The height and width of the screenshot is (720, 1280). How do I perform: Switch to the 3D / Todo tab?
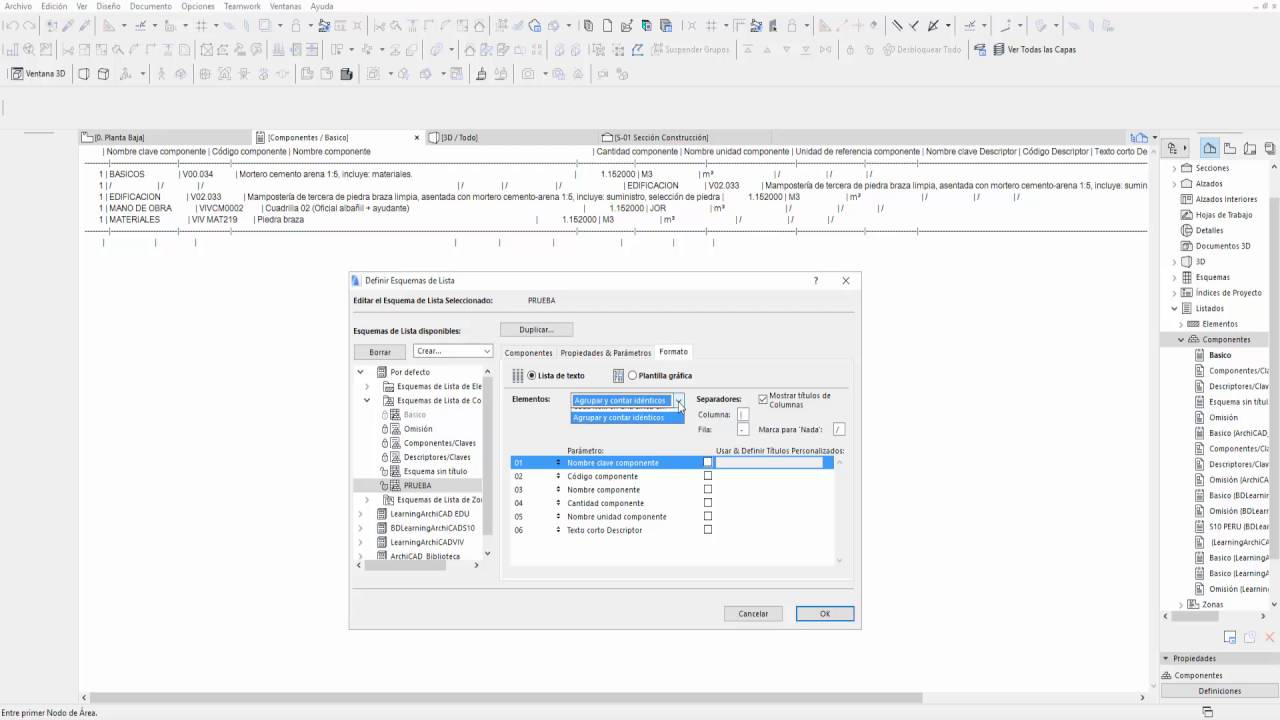459,137
